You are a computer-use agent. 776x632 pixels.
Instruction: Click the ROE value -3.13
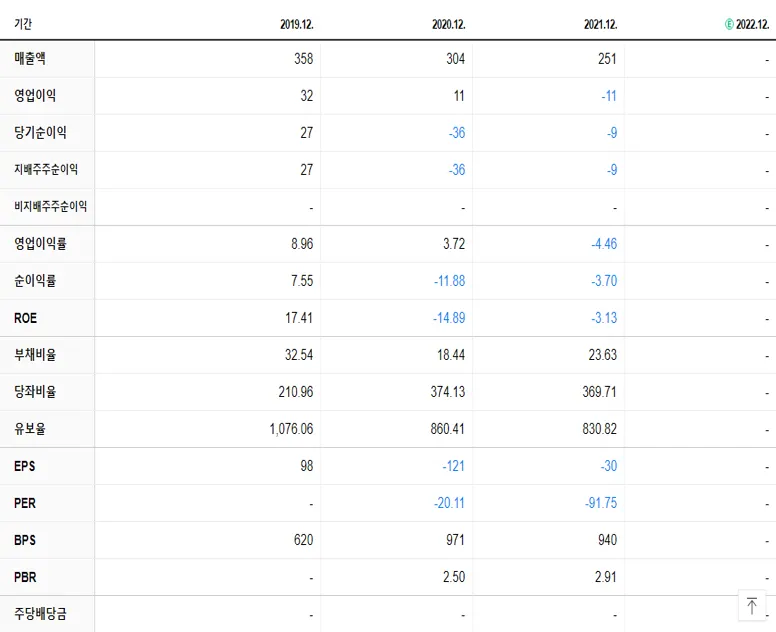coord(604,318)
